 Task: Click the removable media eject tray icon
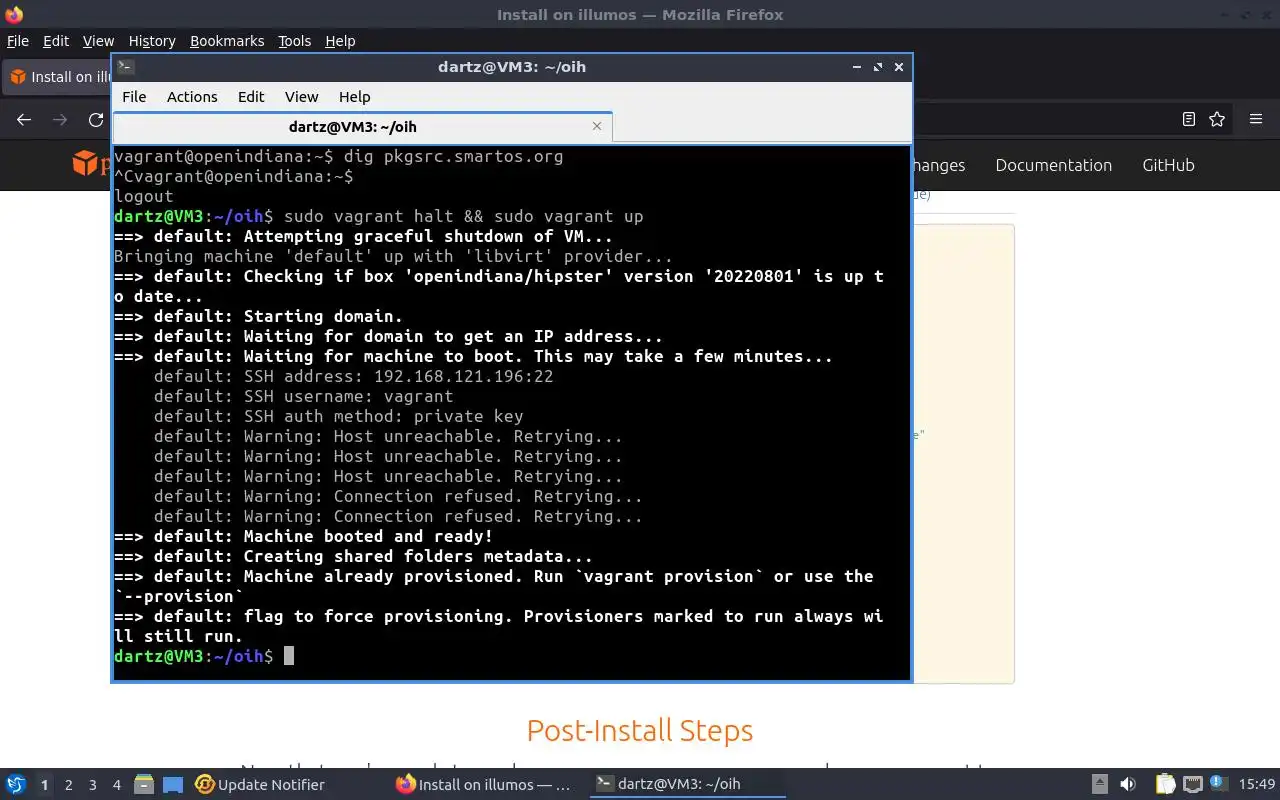[x=1099, y=785]
